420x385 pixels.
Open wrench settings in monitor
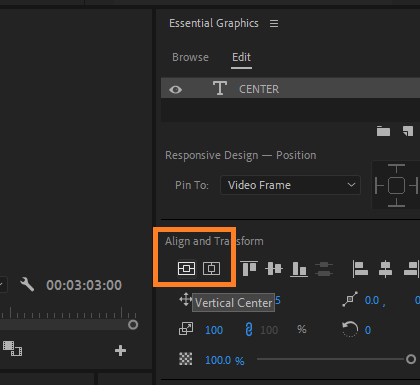pos(27,284)
